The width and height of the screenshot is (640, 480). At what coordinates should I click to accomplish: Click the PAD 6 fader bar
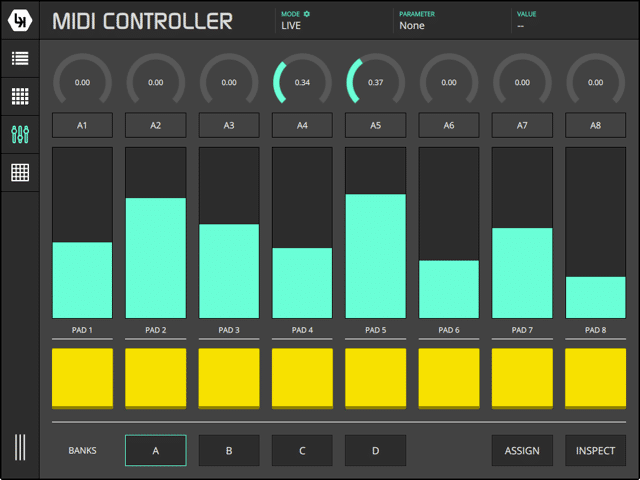point(449,233)
